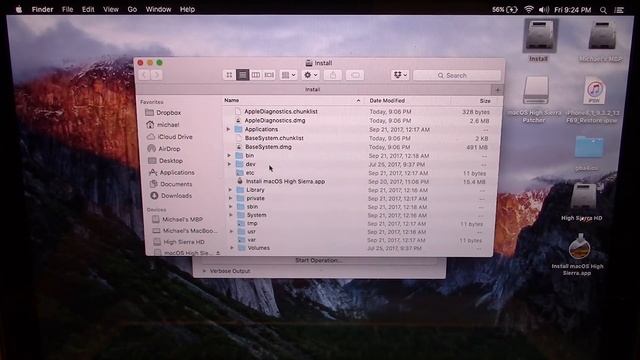Open the Edit menu
The height and width of the screenshot is (360, 640).
point(88,9)
